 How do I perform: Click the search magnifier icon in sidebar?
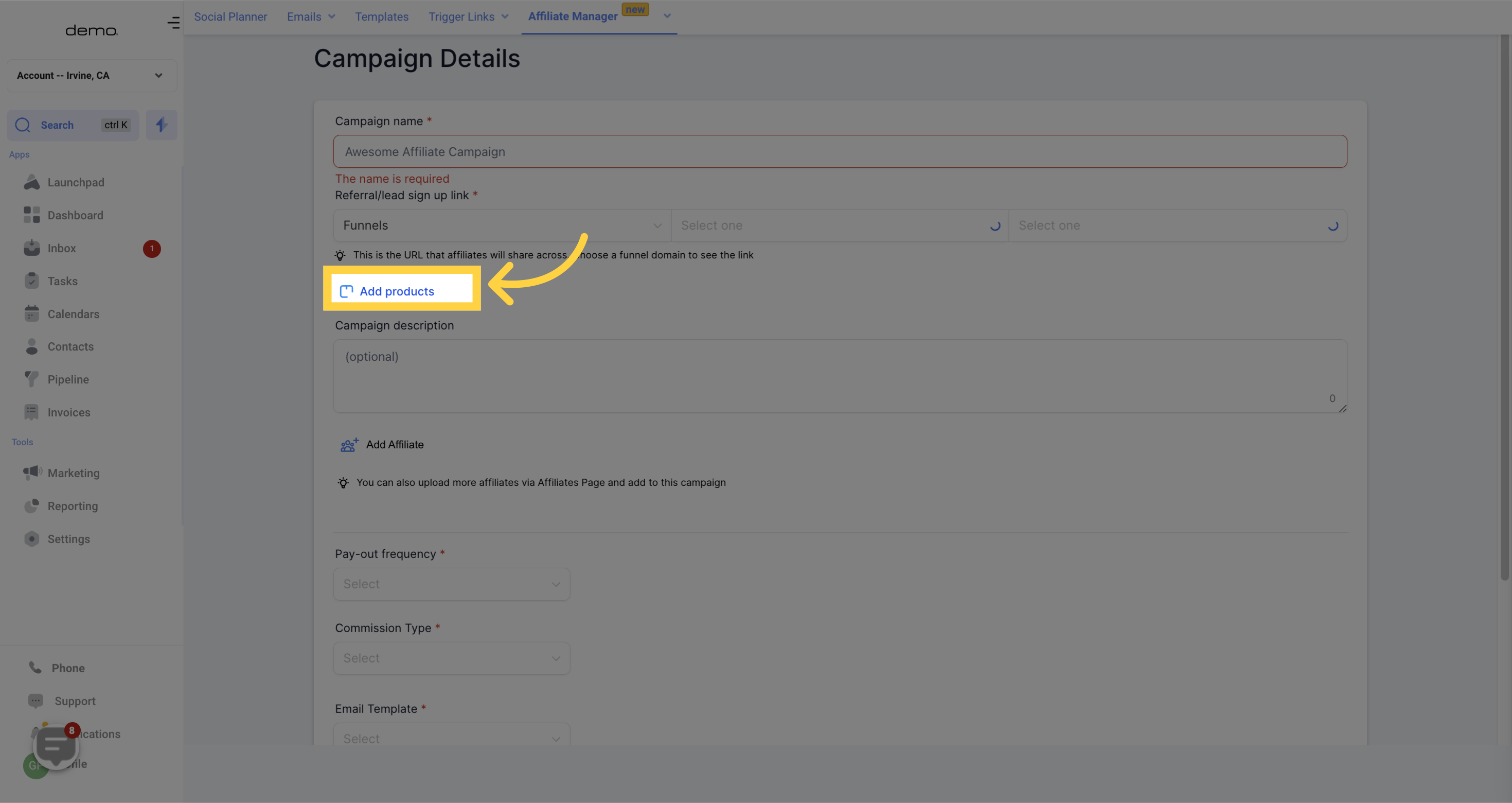[x=23, y=125]
